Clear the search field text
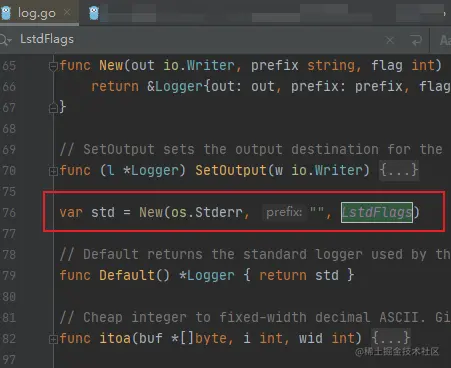The width and height of the screenshot is (451, 368). pos(390,41)
